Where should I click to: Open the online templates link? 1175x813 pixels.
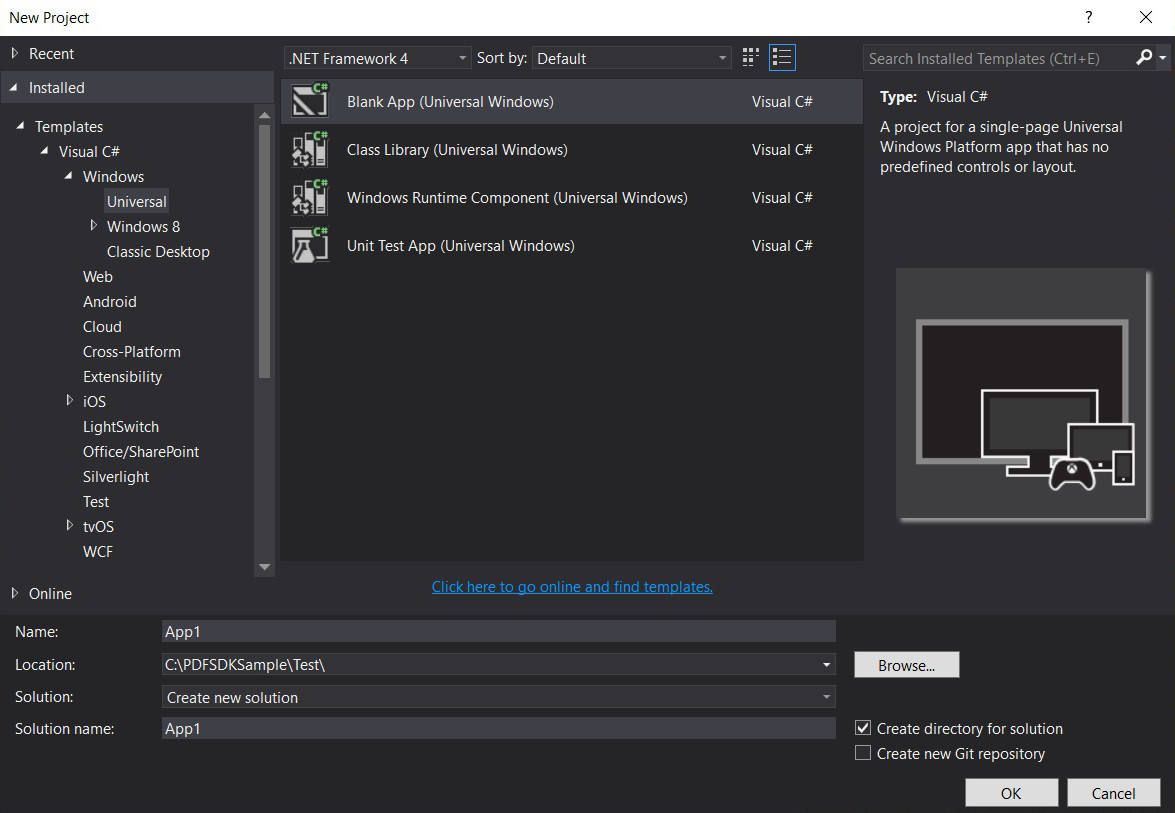572,587
